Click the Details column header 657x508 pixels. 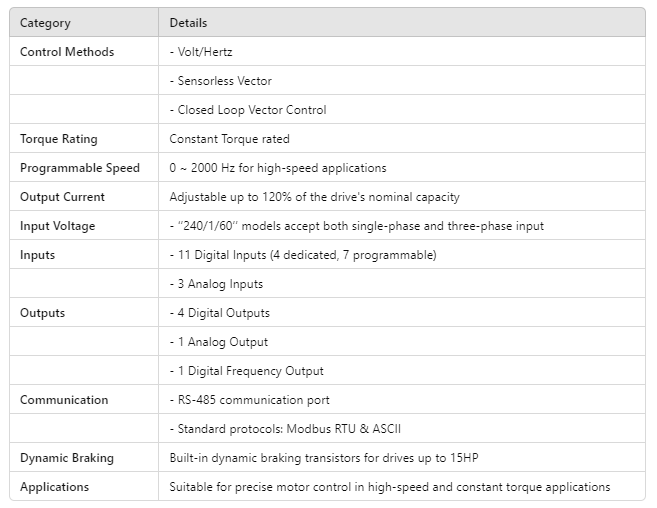[188, 23]
